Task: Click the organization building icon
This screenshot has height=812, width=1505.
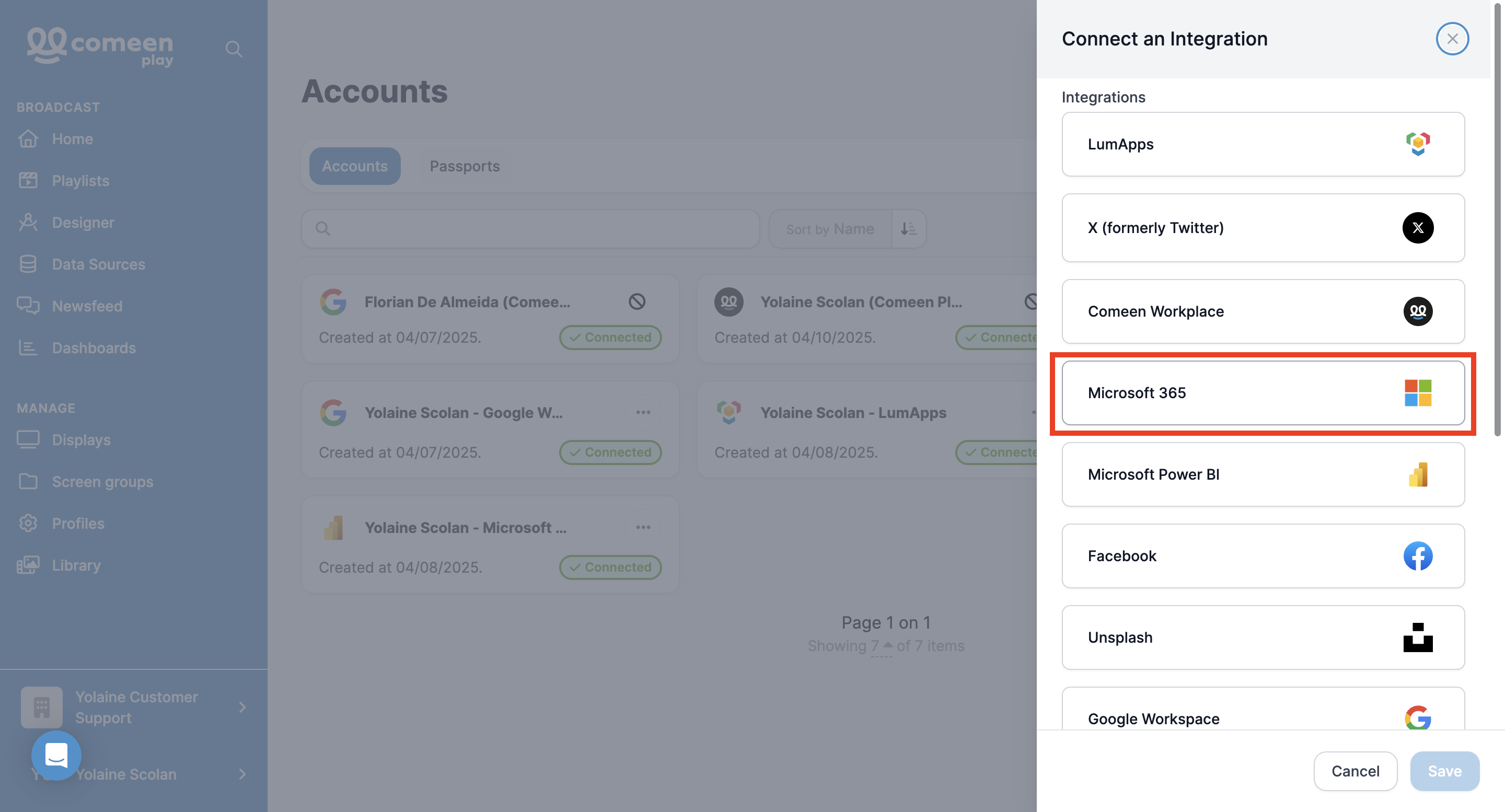Action: pos(41,707)
